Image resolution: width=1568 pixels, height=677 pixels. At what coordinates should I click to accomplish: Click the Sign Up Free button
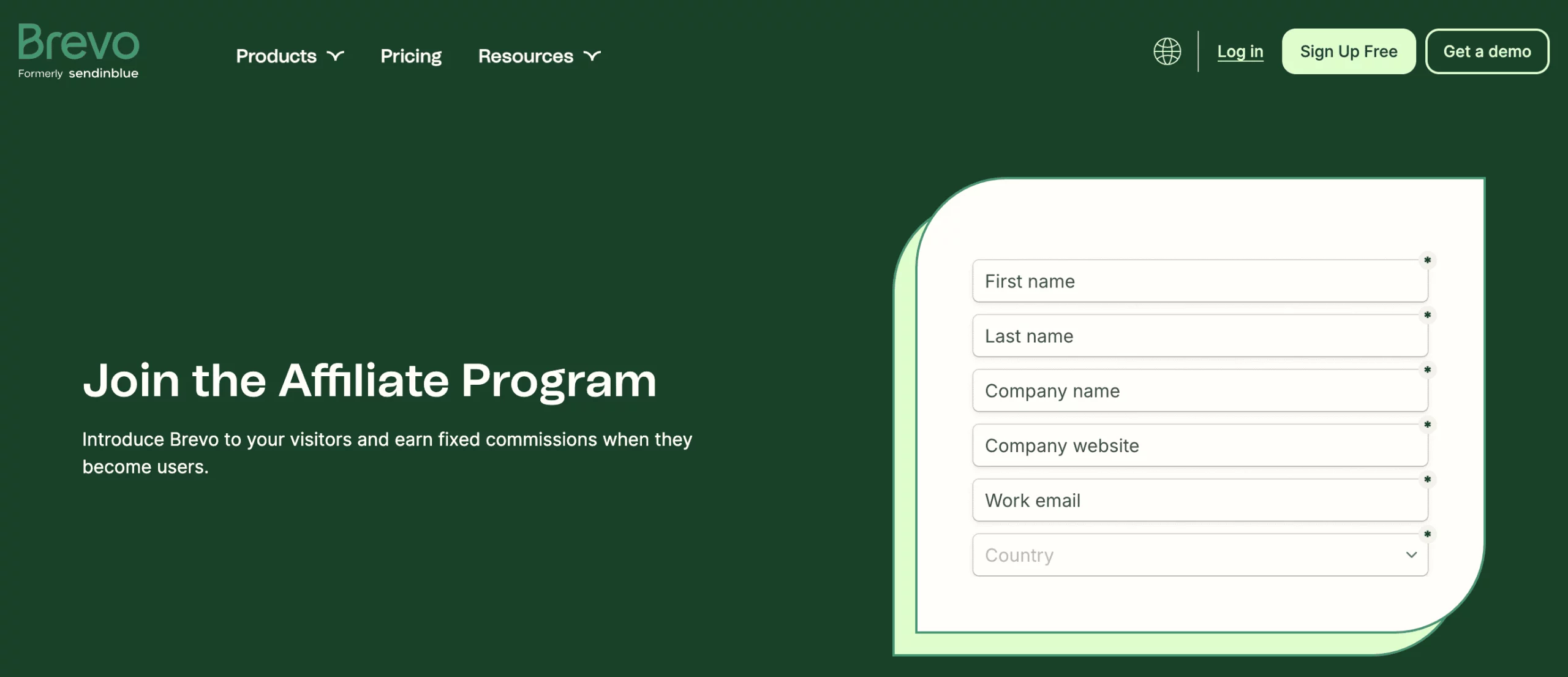pos(1348,51)
